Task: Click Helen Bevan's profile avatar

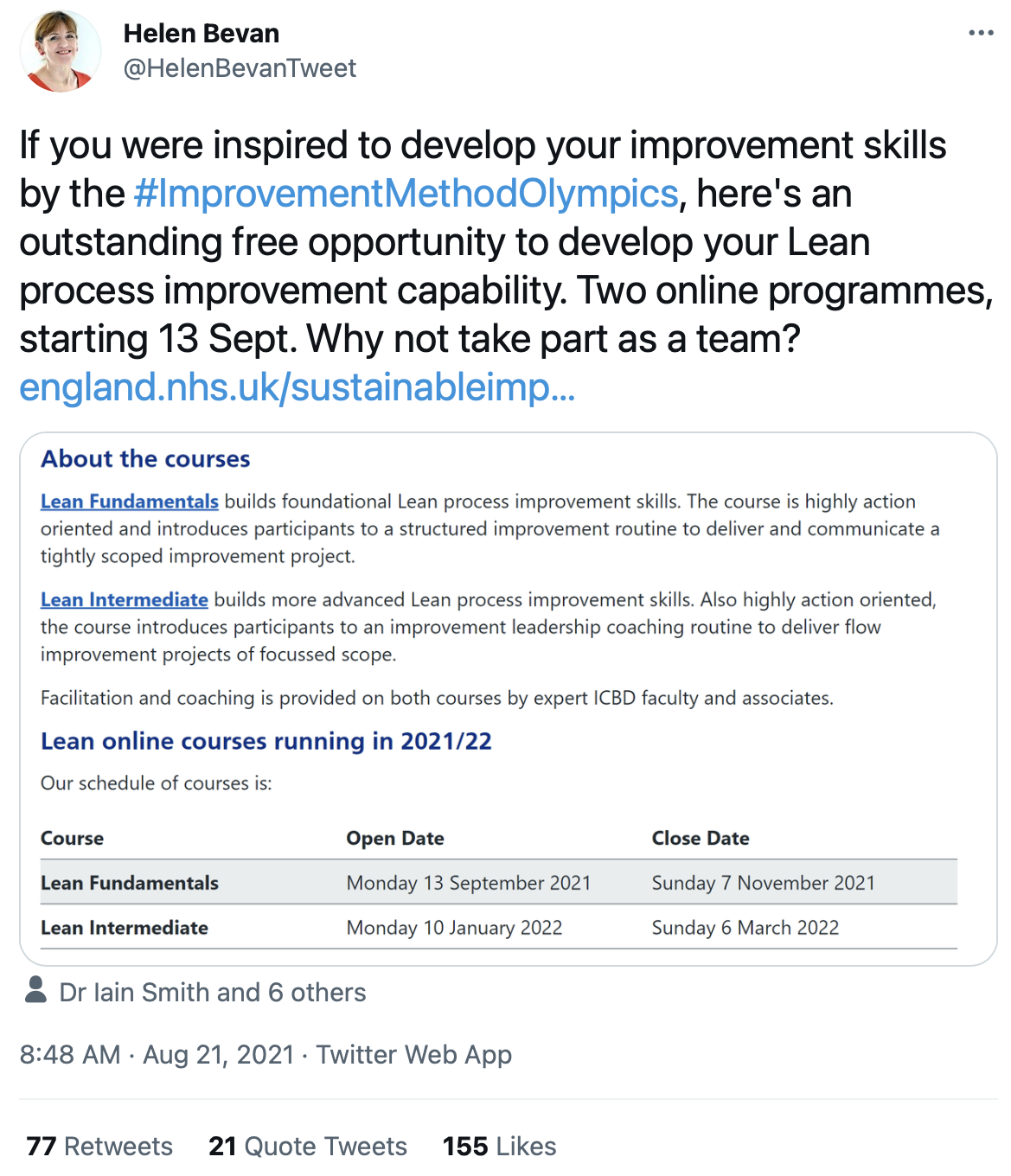Action: point(61,51)
